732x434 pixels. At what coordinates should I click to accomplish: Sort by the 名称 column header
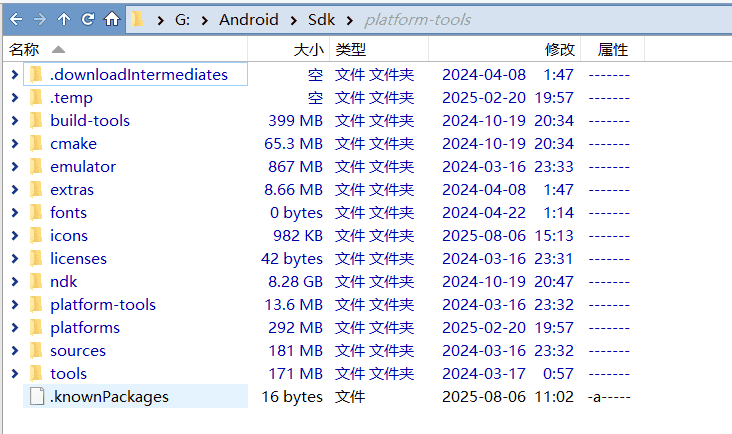pyautogui.click(x=25, y=49)
